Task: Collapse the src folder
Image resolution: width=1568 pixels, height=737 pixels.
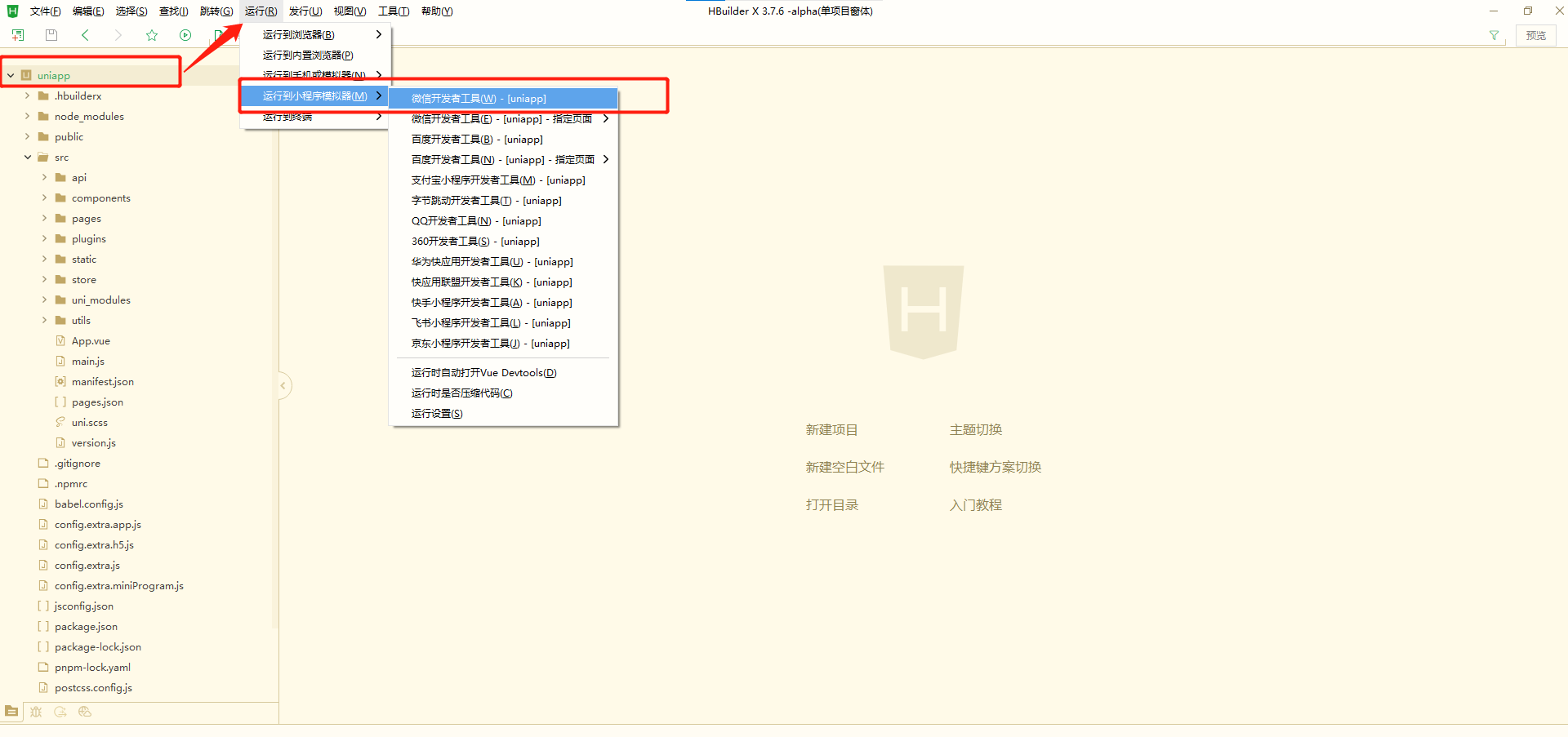Action: point(28,158)
